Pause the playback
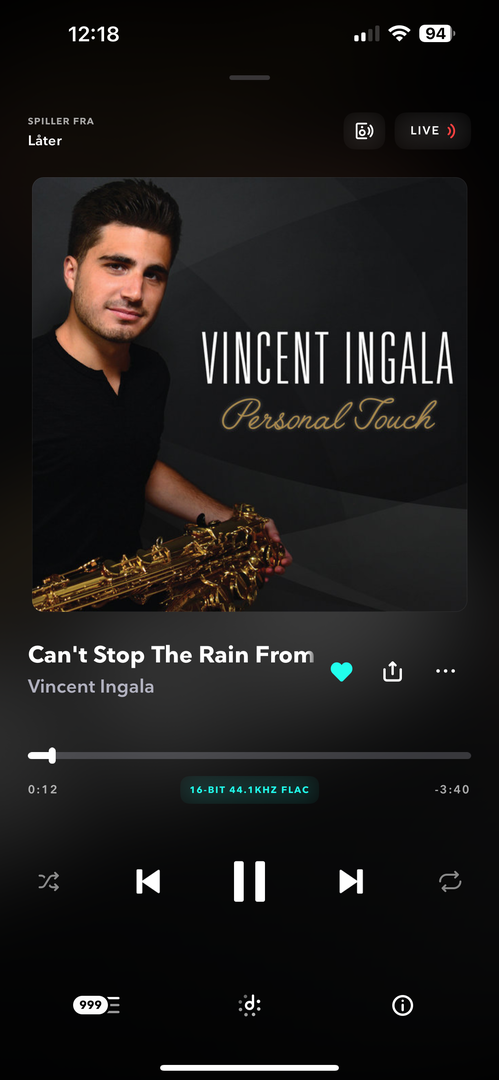The width and height of the screenshot is (499, 1080). click(x=250, y=882)
